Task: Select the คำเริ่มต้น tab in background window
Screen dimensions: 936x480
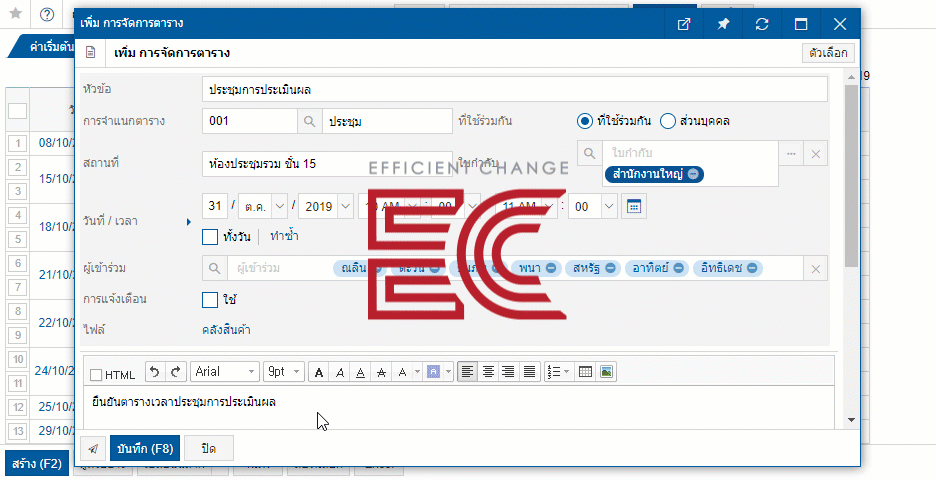Action: [x=49, y=47]
